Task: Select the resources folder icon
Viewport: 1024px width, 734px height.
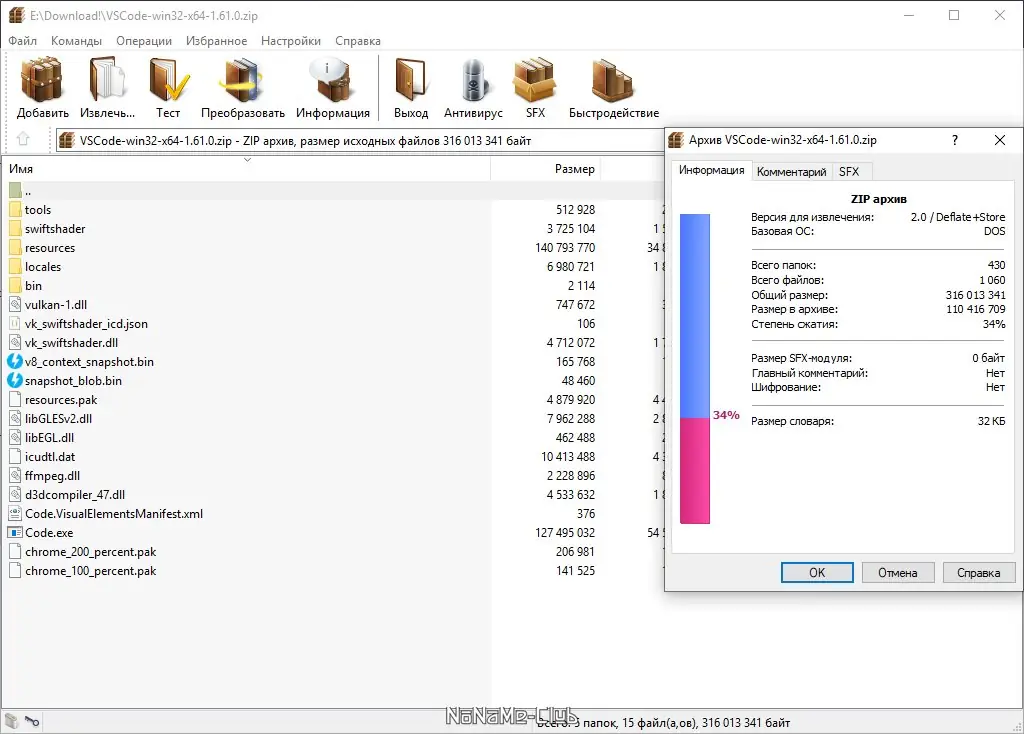Action: tap(16, 247)
